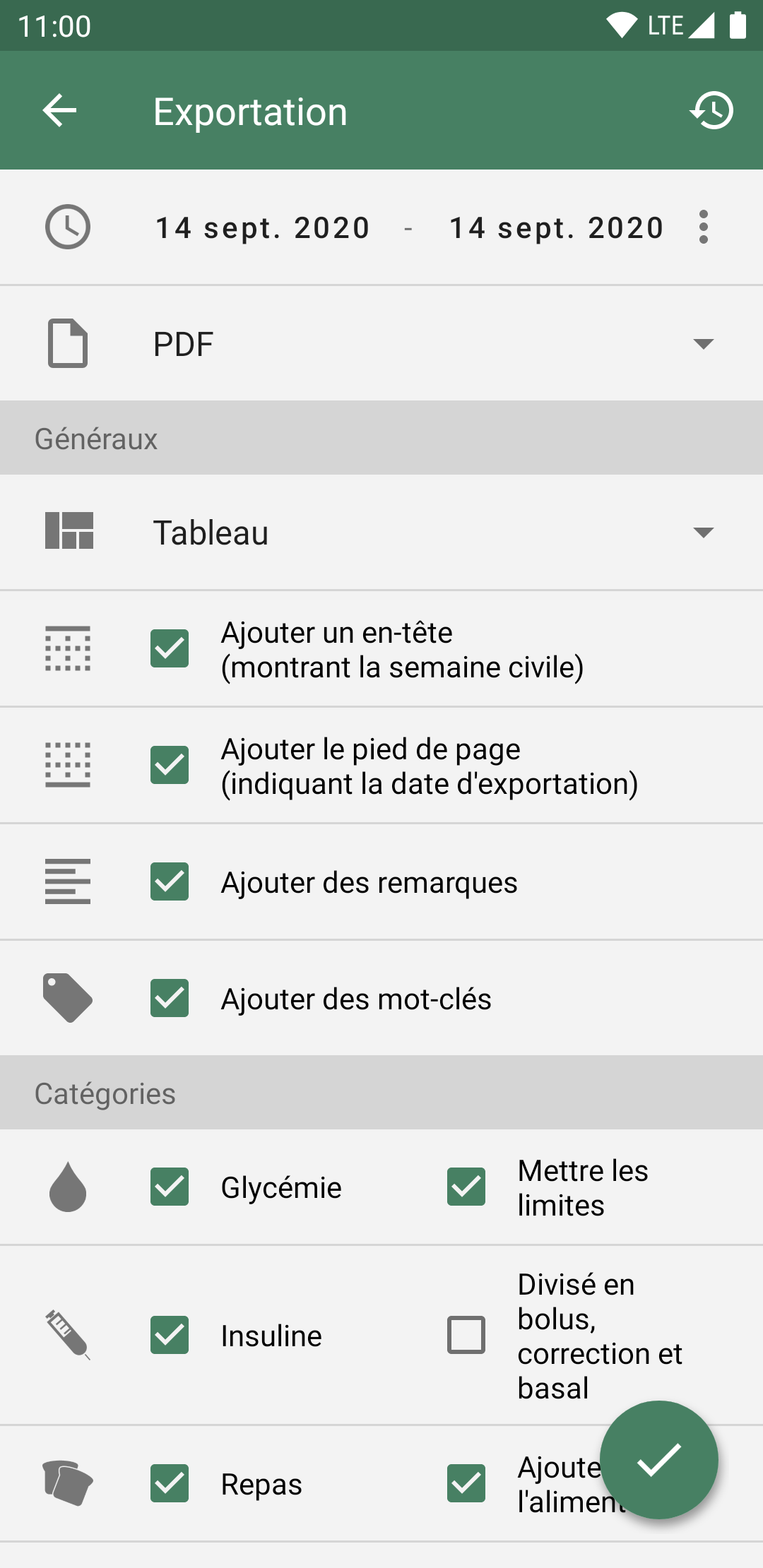The width and height of the screenshot is (763, 1568).
Task: Tap the Tableau layout icon
Action: click(69, 531)
